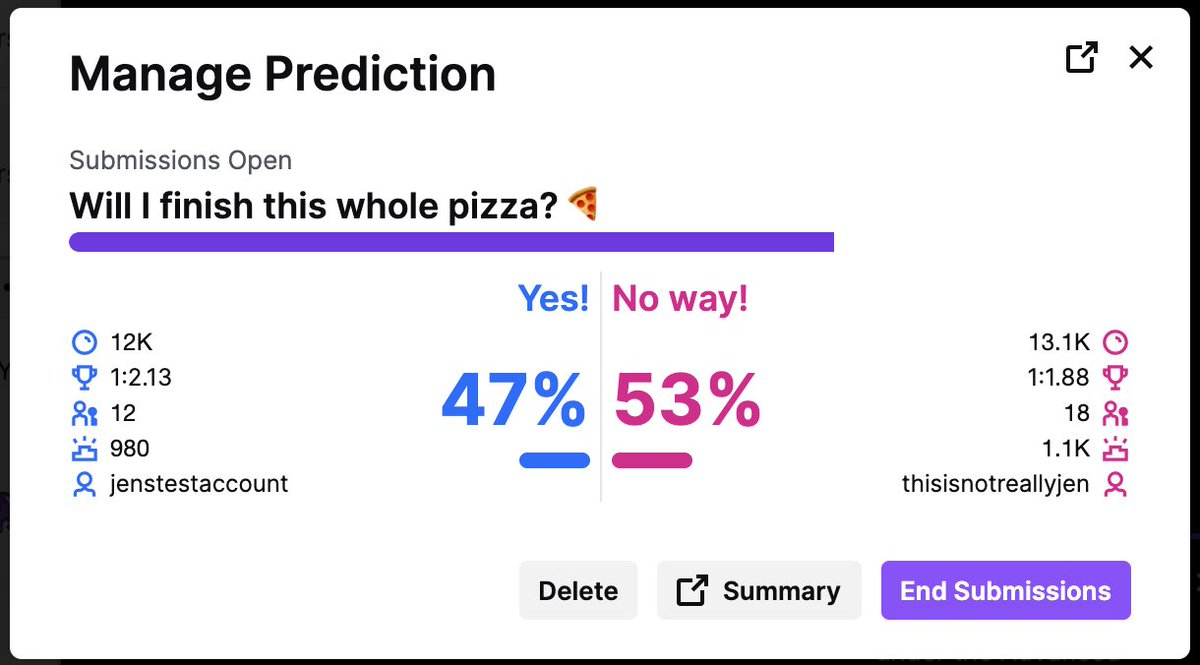Click the pink trophy odds icon
The width and height of the screenshot is (1200, 665).
1114,378
